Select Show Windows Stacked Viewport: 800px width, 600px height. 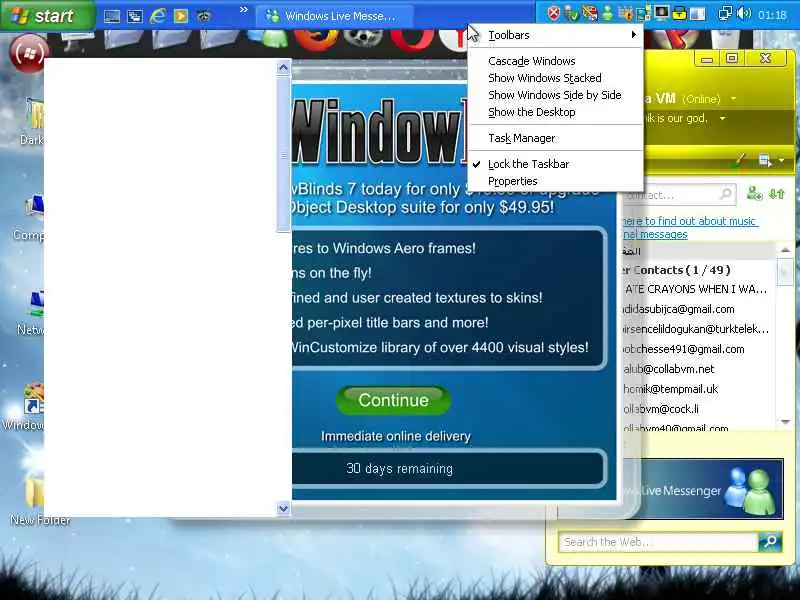pos(555,78)
